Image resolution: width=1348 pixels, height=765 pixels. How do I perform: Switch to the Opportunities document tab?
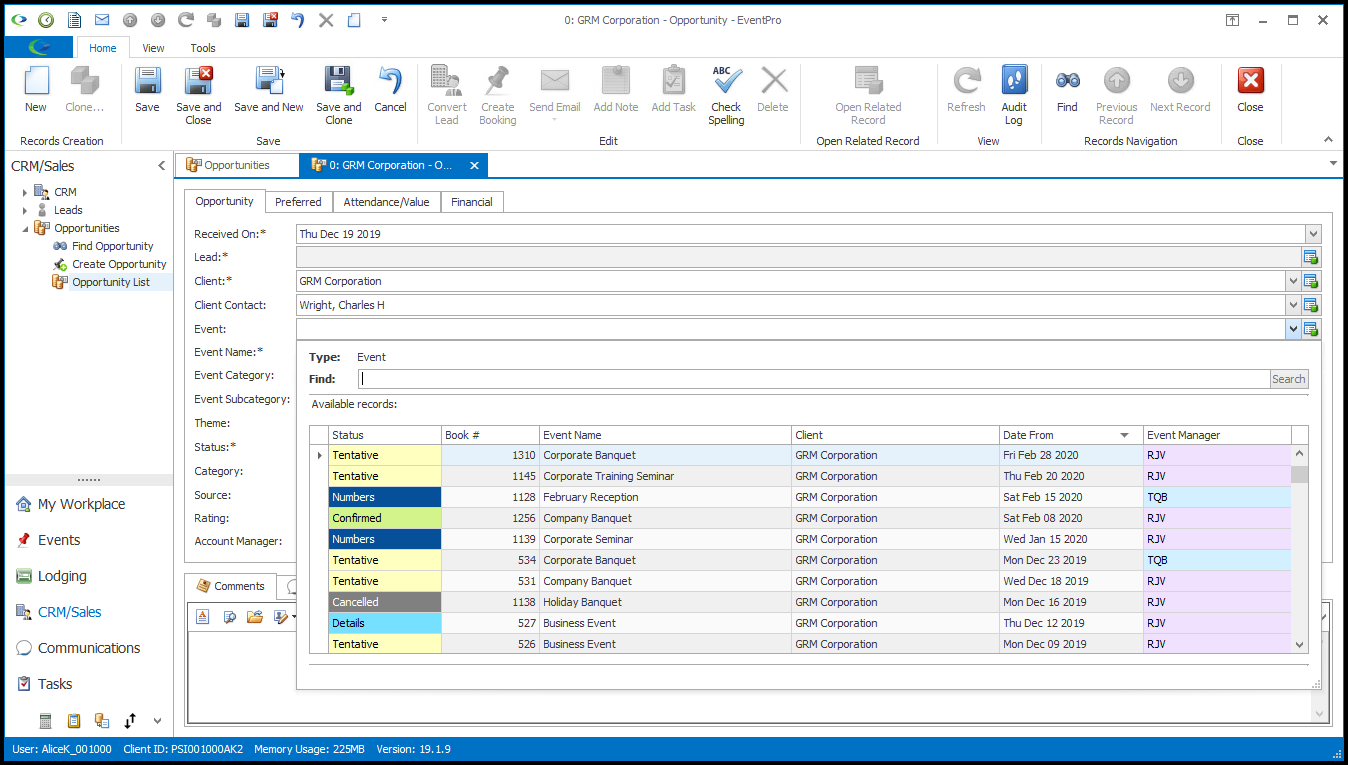(x=237, y=165)
